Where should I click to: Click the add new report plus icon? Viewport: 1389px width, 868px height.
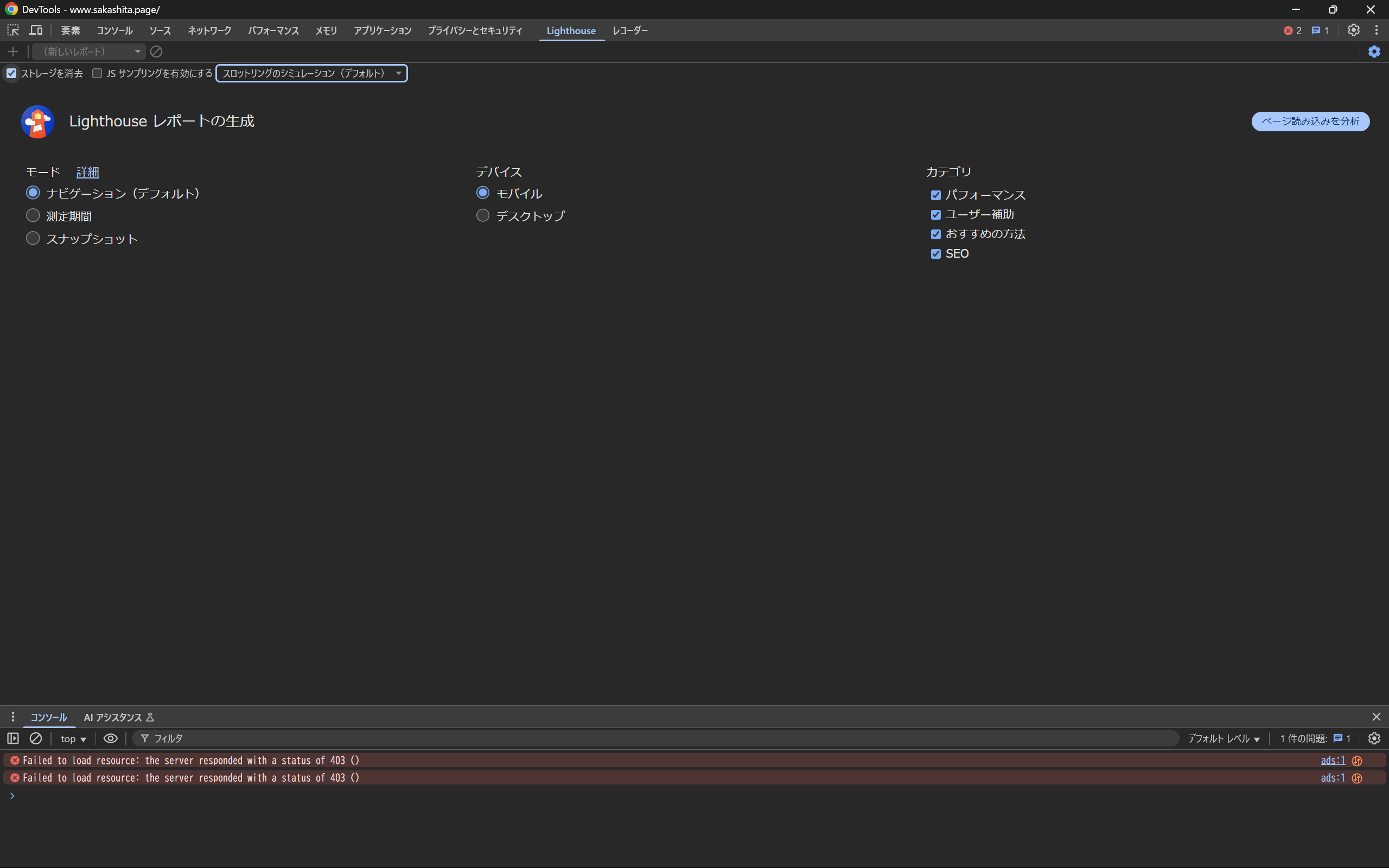(x=12, y=52)
